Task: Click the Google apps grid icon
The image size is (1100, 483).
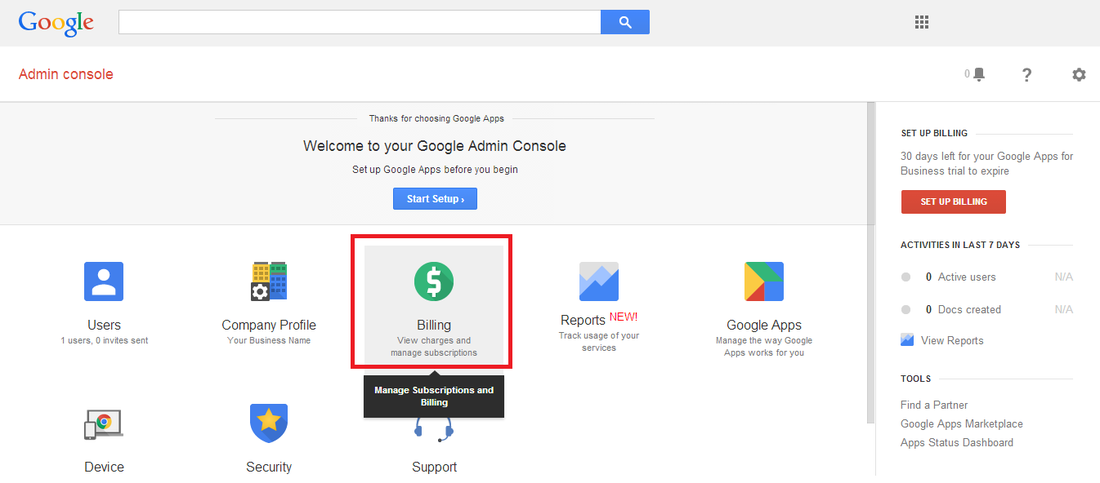Action: 922,22
